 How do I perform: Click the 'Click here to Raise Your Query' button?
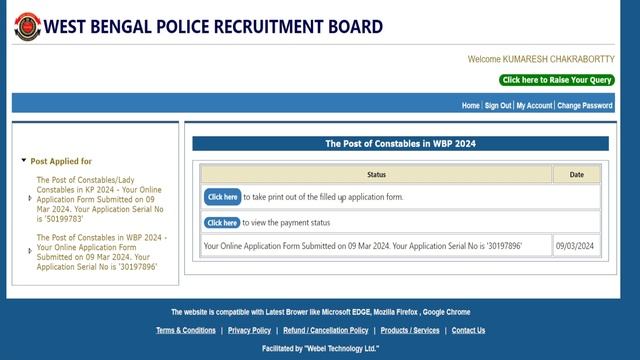557,80
